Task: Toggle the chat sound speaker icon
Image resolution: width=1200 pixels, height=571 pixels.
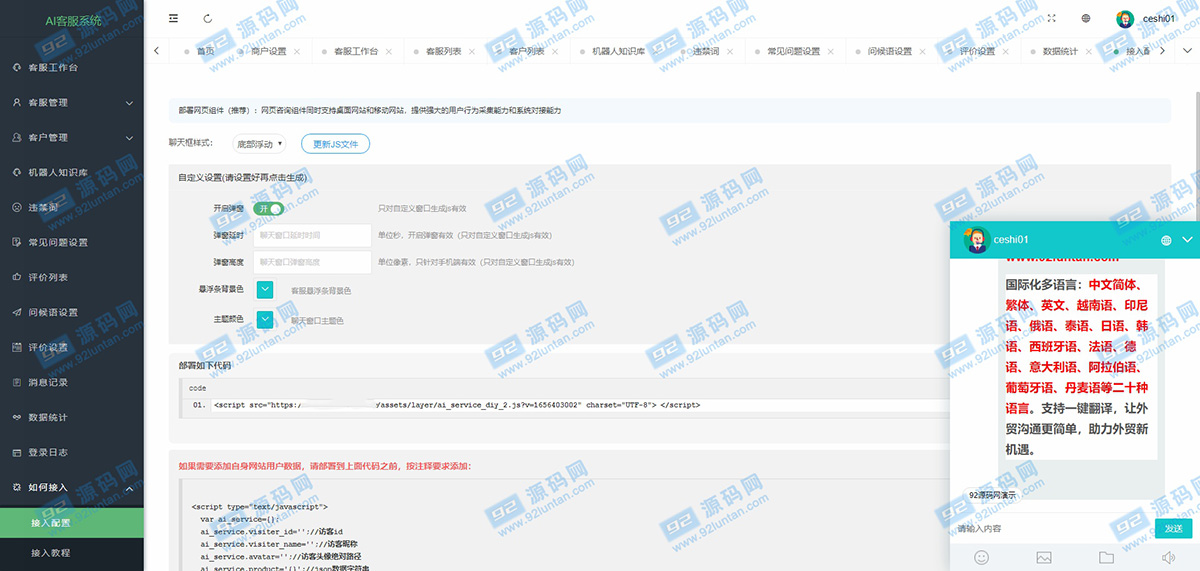Action: [x=1168, y=557]
